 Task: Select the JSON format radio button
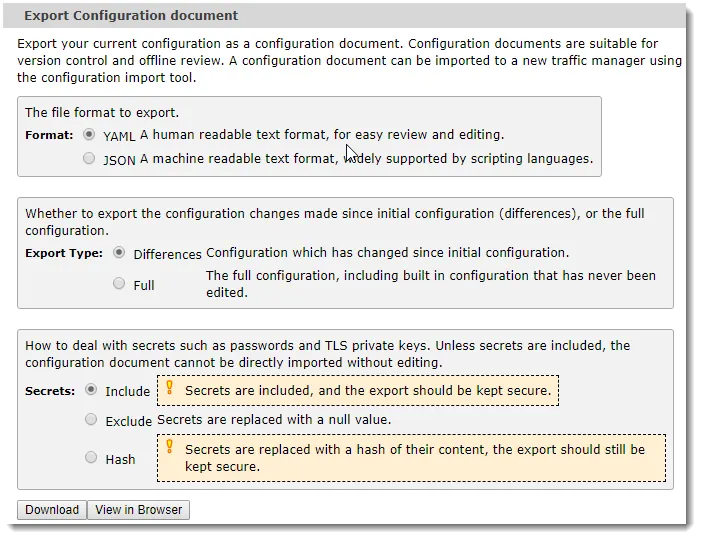click(x=89, y=158)
